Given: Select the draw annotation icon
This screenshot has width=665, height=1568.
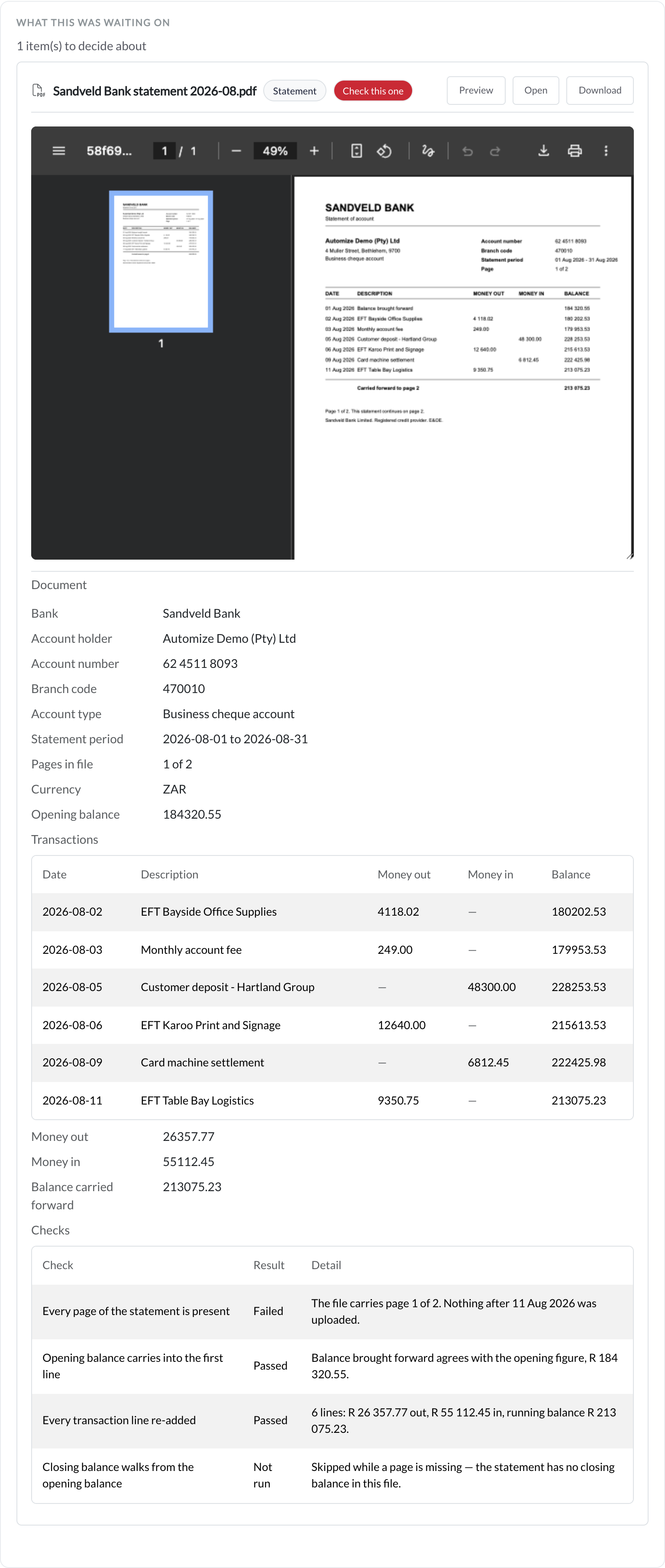Looking at the screenshot, I should [428, 151].
